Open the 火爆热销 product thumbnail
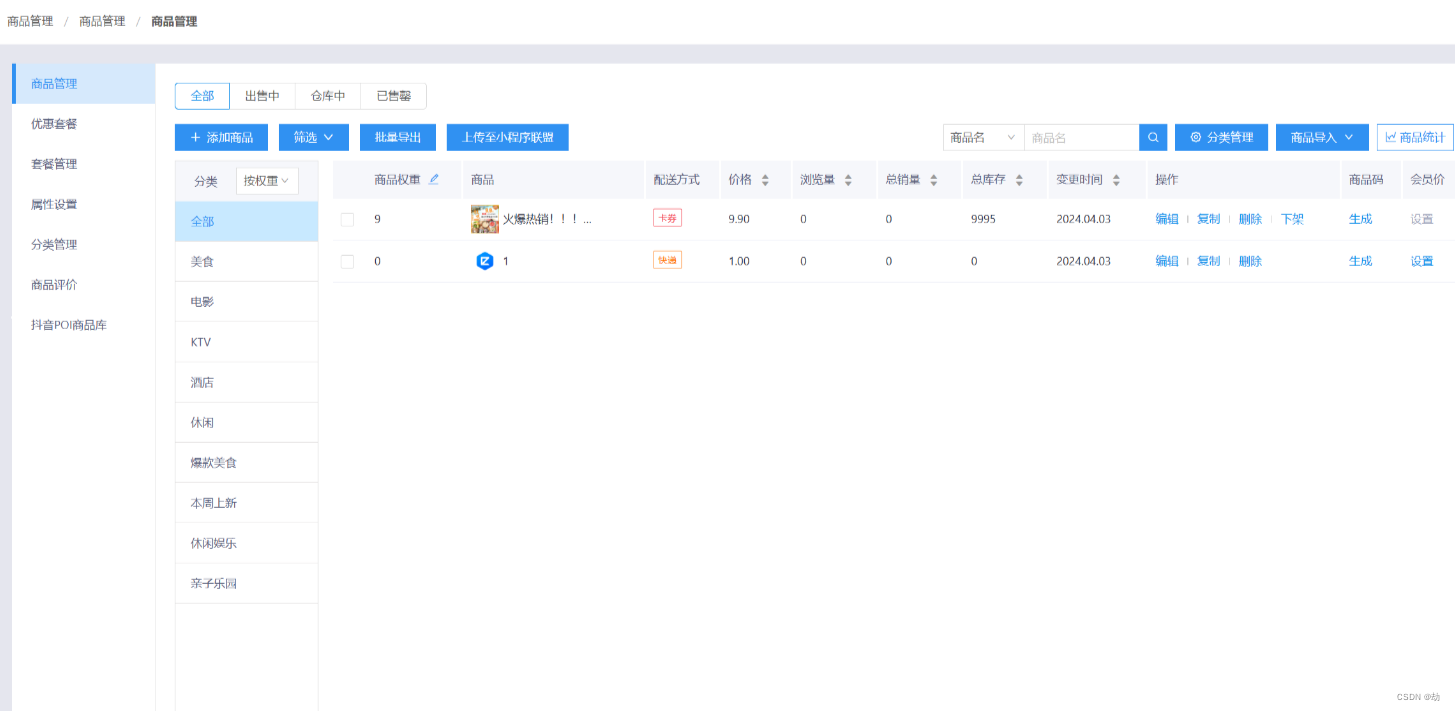The height and width of the screenshot is (711, 1455). coord(485,219)
